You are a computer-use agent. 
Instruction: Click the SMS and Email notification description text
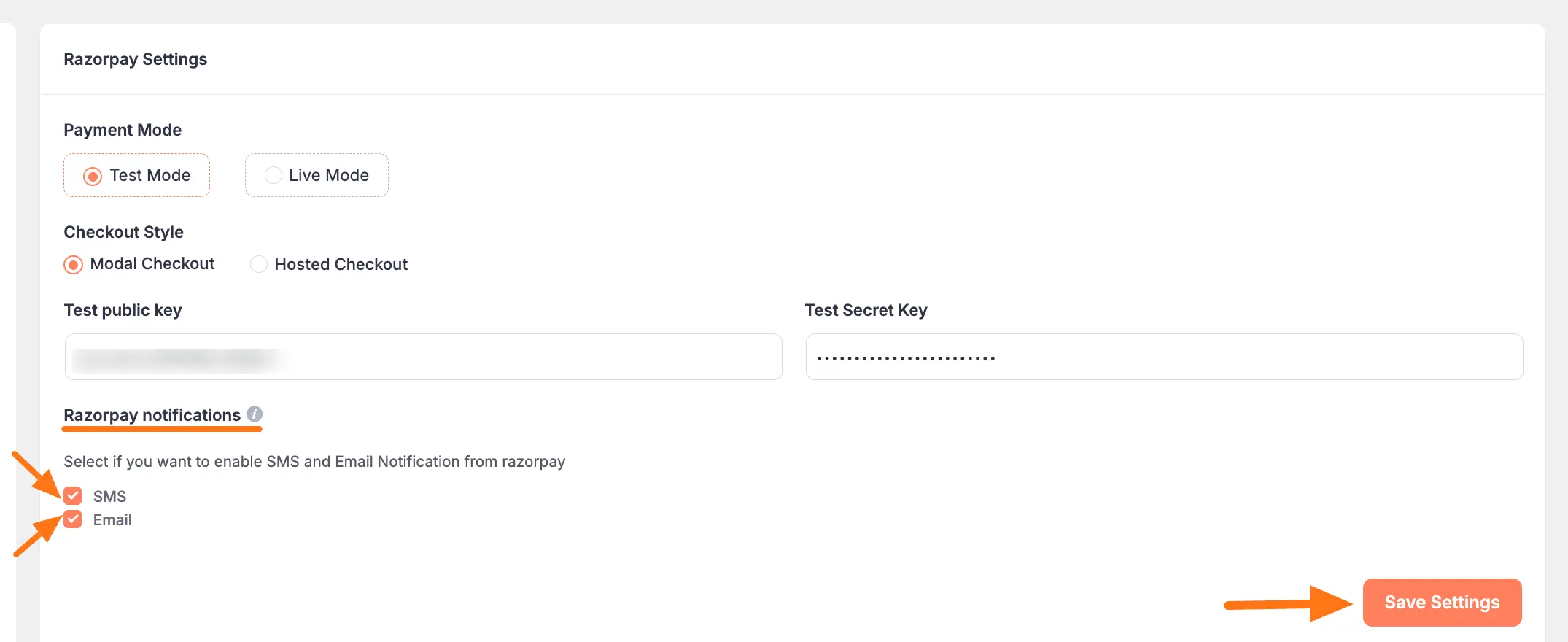[314, 462]
